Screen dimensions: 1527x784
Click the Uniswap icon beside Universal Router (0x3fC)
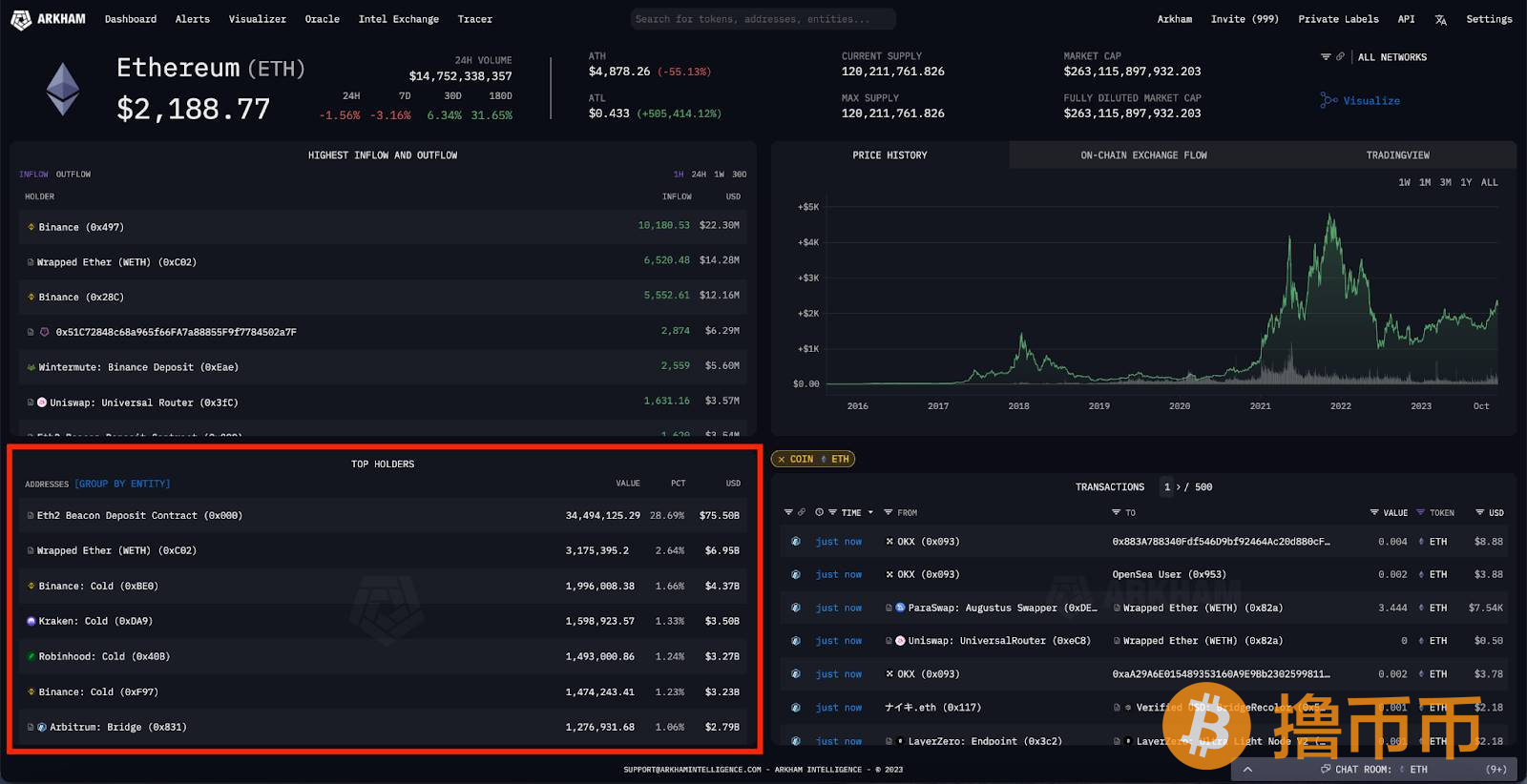(42, 402)
